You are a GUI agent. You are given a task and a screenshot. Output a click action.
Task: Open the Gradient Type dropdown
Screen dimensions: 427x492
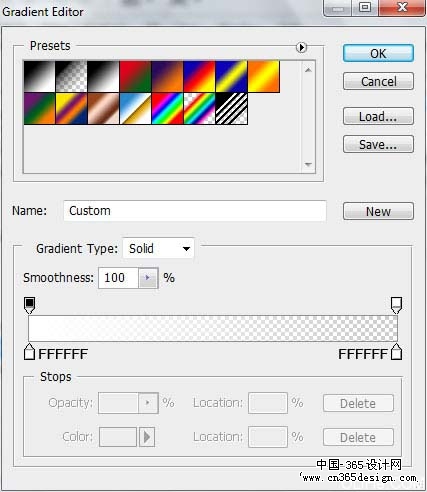coord(158,249)
